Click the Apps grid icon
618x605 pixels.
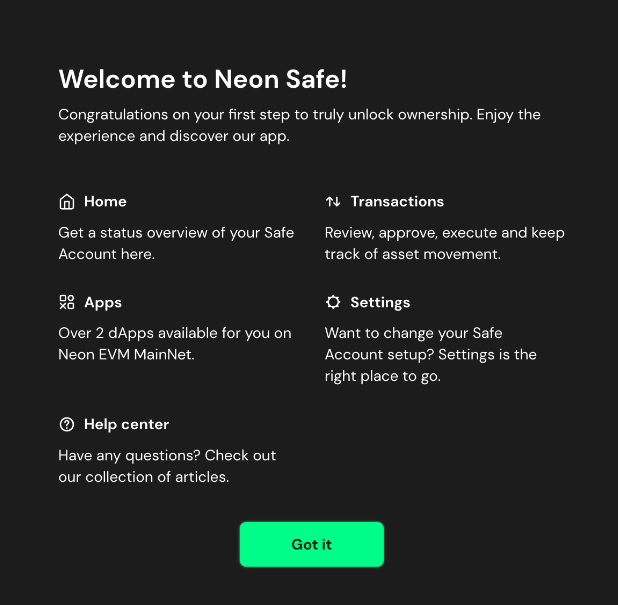point(67,302)
